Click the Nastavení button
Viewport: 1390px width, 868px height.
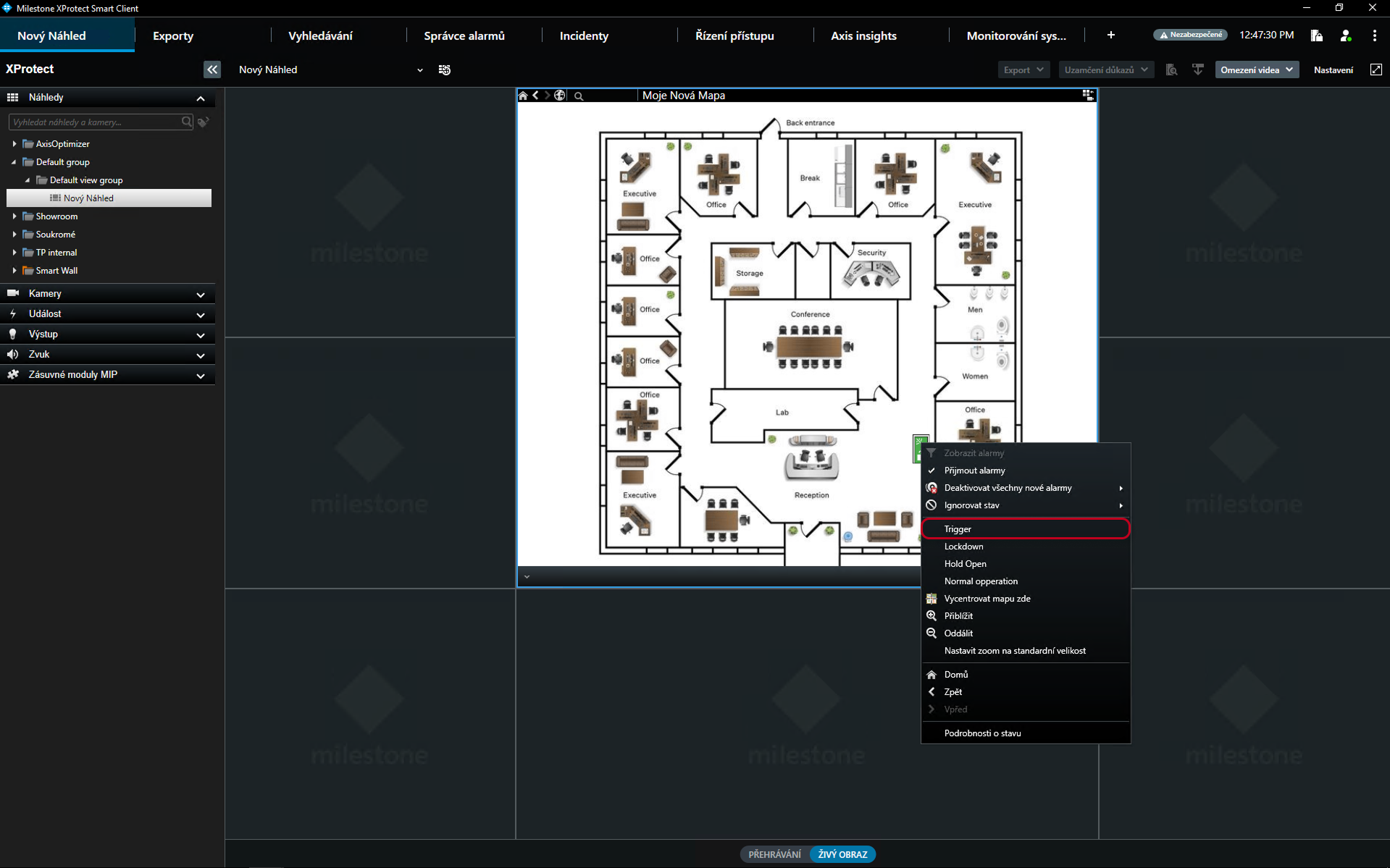coord(1333,69)
